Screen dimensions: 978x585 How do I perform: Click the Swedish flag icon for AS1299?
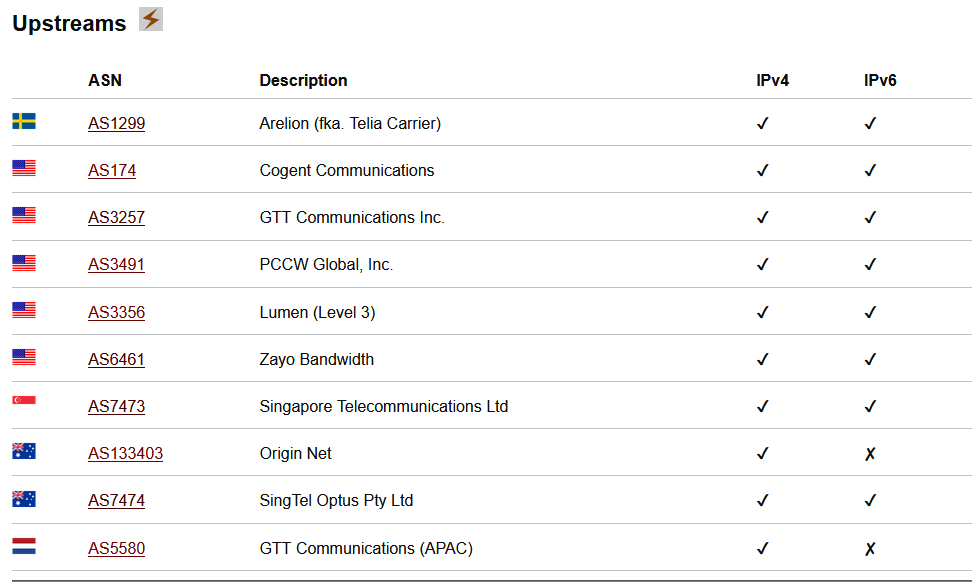point(24,121)
